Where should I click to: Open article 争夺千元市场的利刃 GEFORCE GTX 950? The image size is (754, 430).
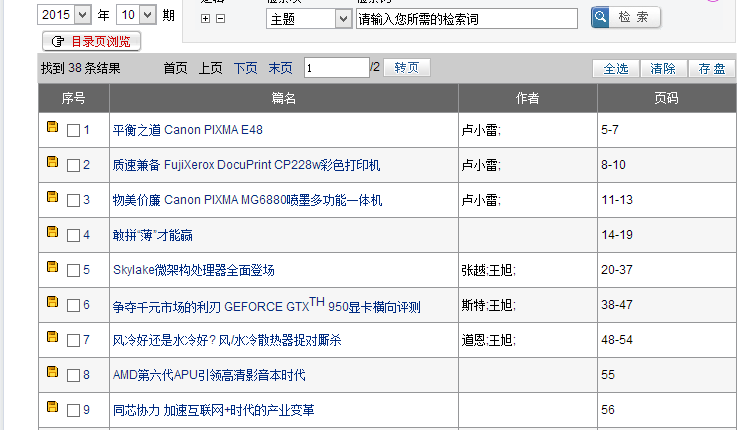(266, 305)
